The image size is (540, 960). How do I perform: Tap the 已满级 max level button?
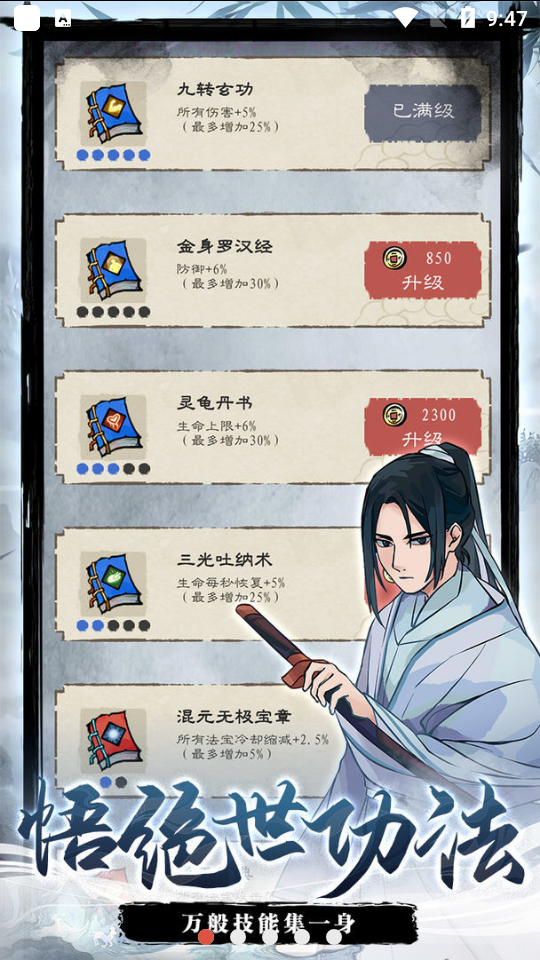tap(422, 113)
